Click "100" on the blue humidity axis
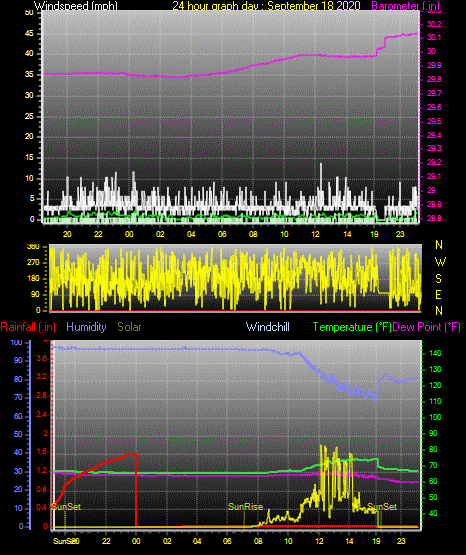The image size is (466, 555). 16,342
